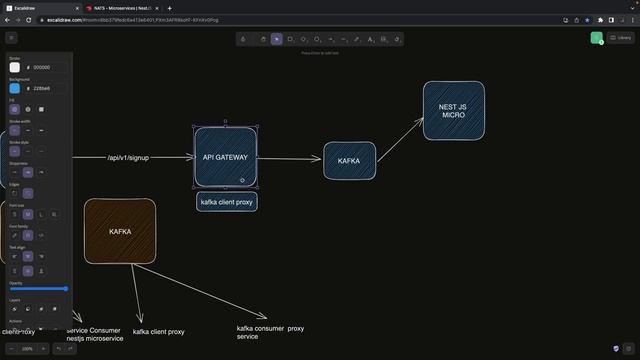The height and width of the screenshot is (360, 640).
Task: Align text vertically to middle
Action: [x=28, y=271]
